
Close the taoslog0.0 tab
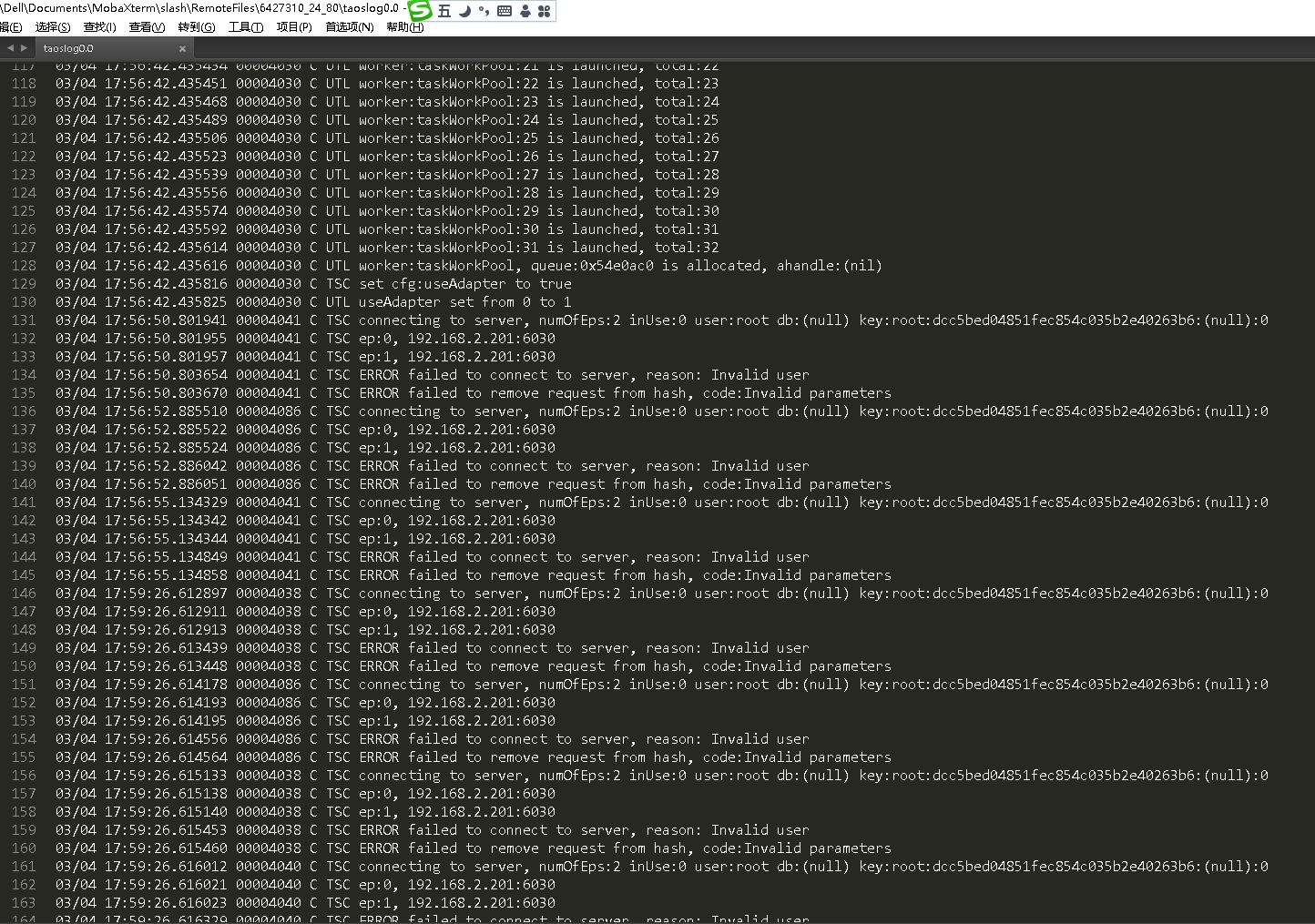coord(182,49)
